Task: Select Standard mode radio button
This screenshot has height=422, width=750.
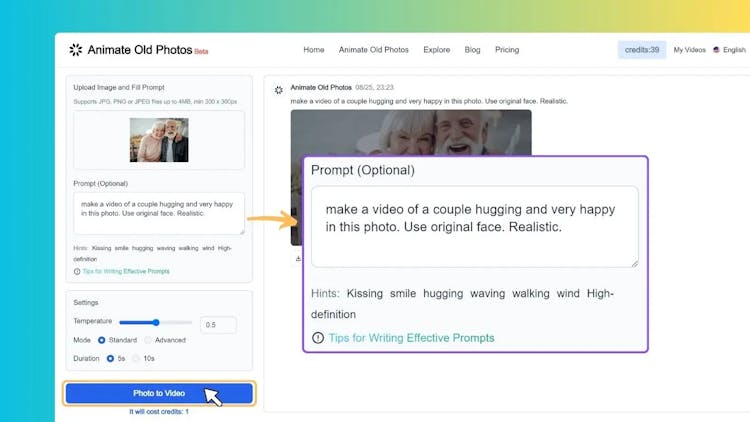Action: [x=102, y=340]
